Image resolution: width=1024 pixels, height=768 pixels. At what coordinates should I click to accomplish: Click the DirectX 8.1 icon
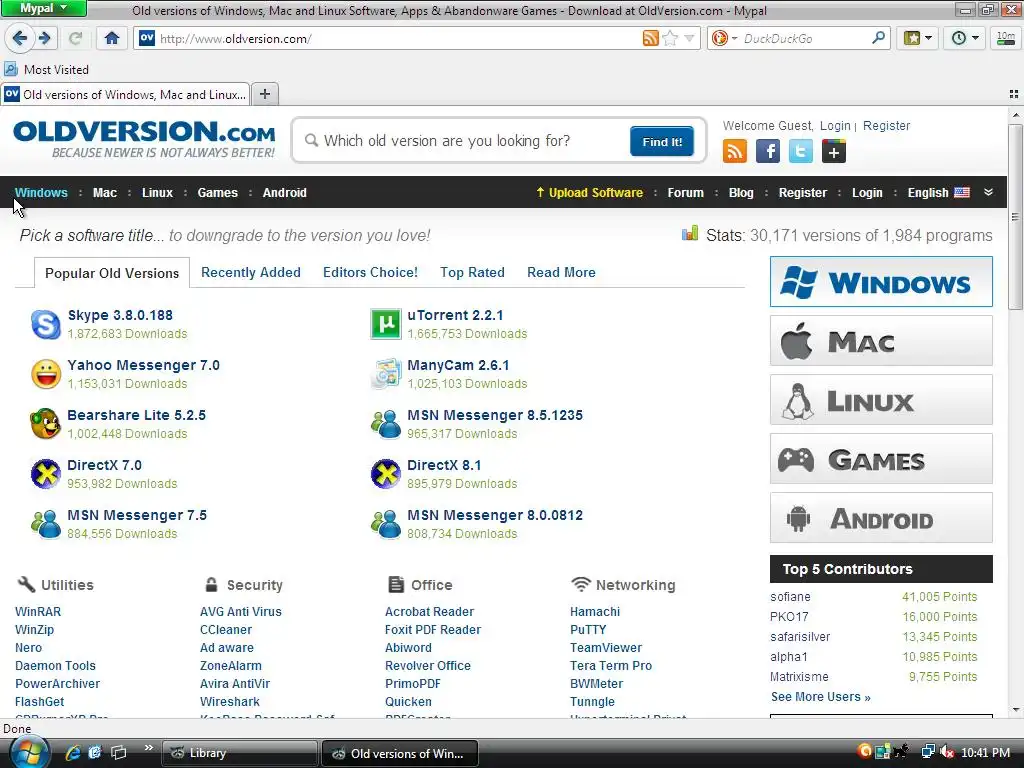click(x=386, y=474)
